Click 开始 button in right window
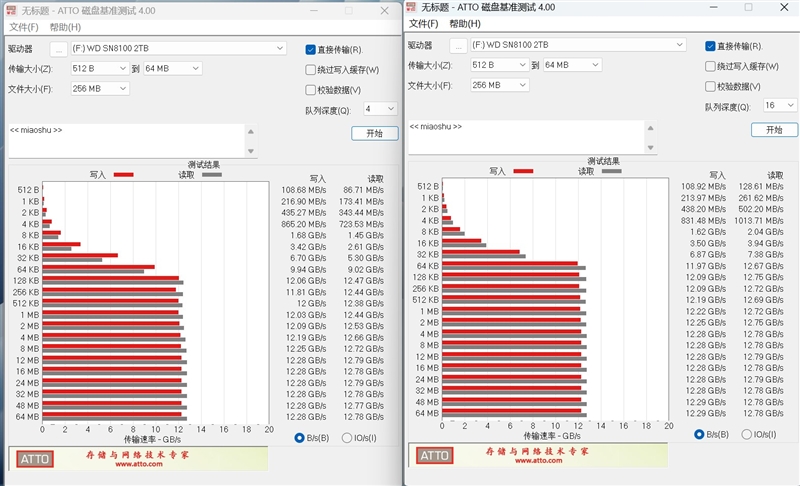 (x=774, y=130)
